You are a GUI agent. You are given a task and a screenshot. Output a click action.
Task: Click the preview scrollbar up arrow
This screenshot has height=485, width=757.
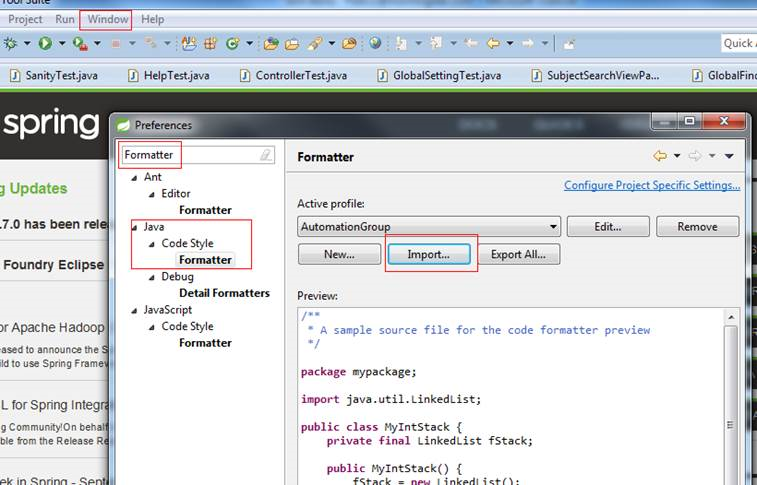click(731, 317)
